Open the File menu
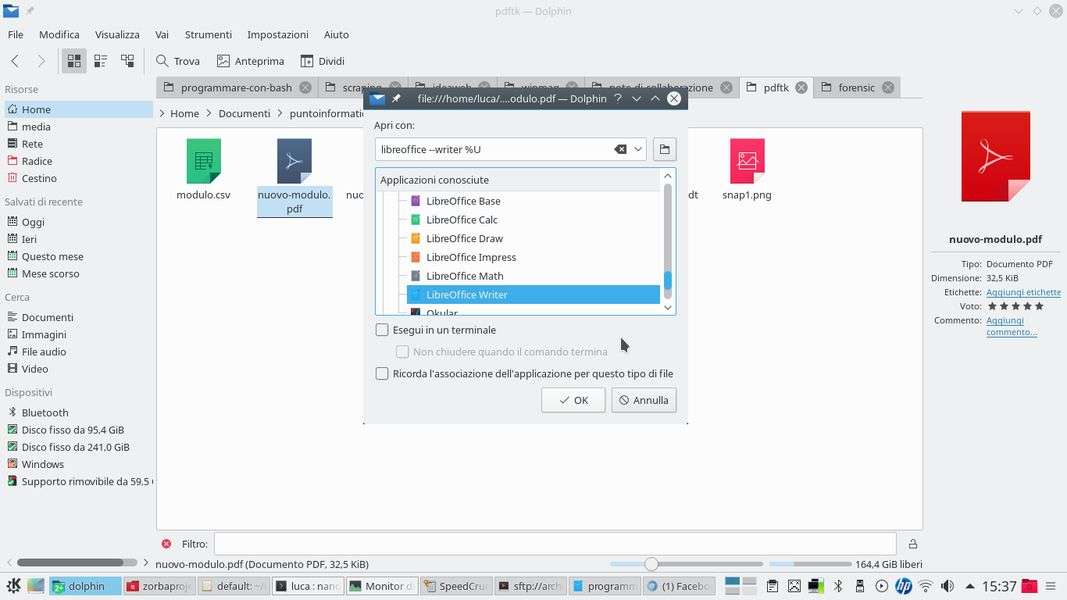Viewport: 1067px width, 600px height. point(16,35)
